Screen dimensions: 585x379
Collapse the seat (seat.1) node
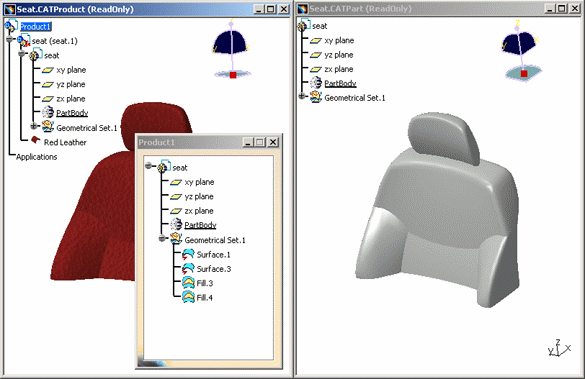coord(10,39)
